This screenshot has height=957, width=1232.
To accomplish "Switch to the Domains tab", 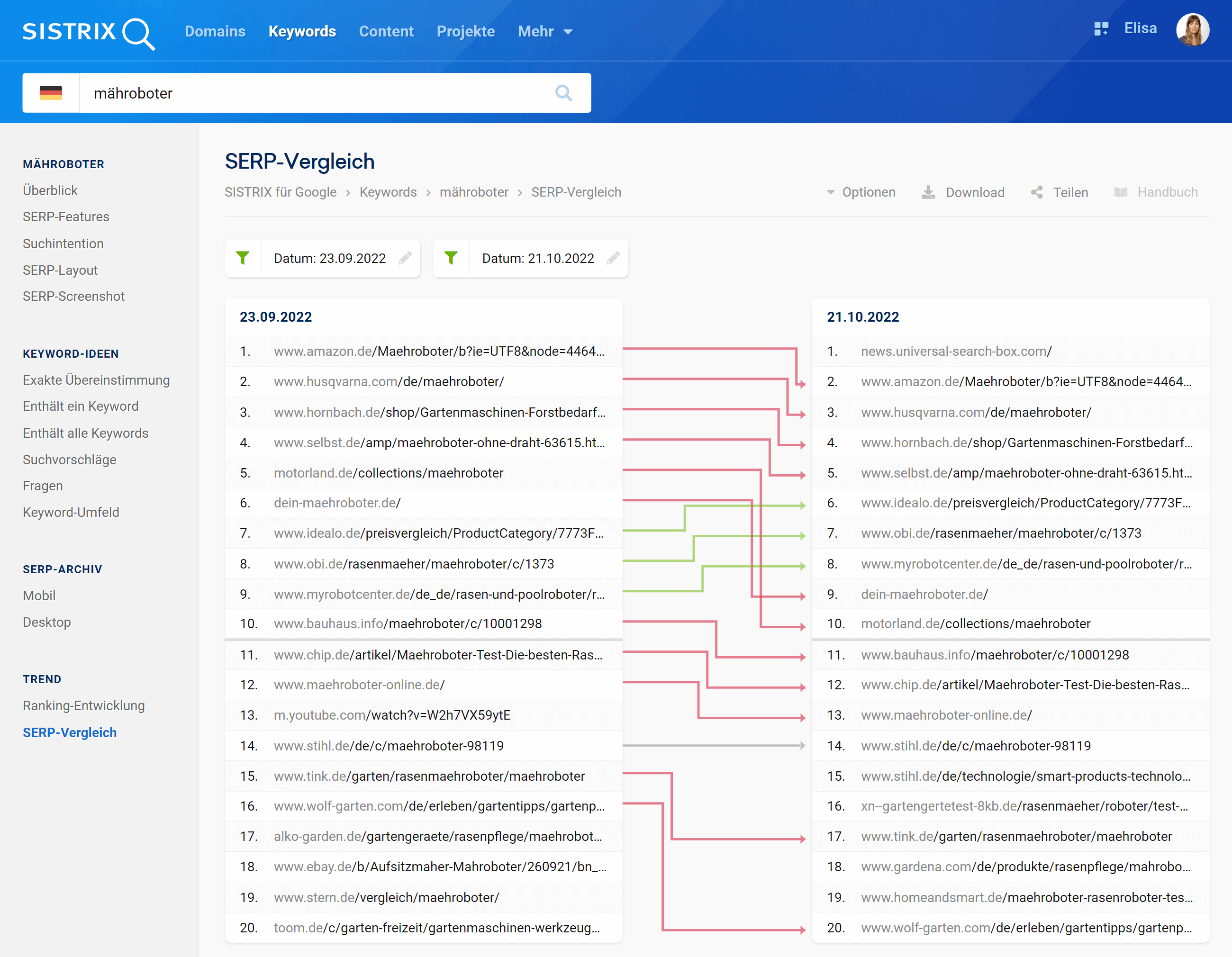I will click(x=215, y=32).
